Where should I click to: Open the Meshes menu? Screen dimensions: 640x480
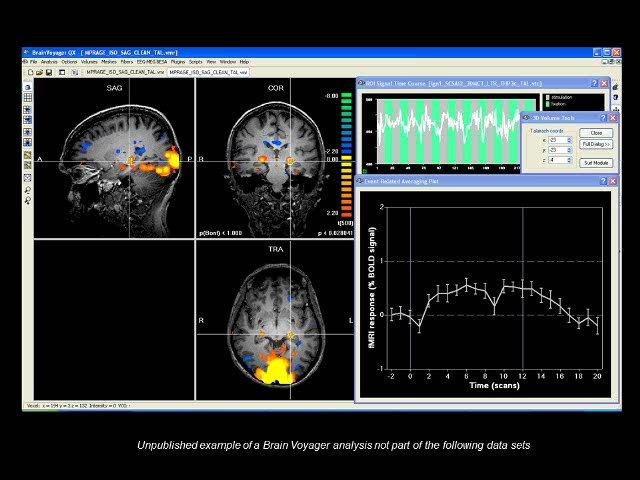(111, 62)
